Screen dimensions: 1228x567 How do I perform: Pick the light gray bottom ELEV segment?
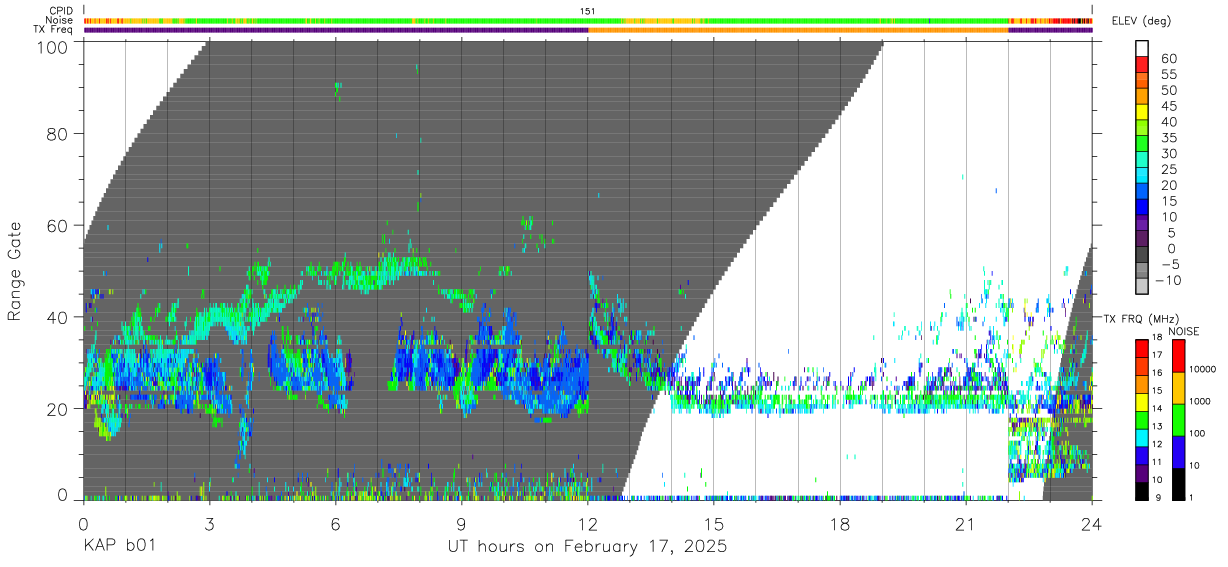tap(1142, 286)
